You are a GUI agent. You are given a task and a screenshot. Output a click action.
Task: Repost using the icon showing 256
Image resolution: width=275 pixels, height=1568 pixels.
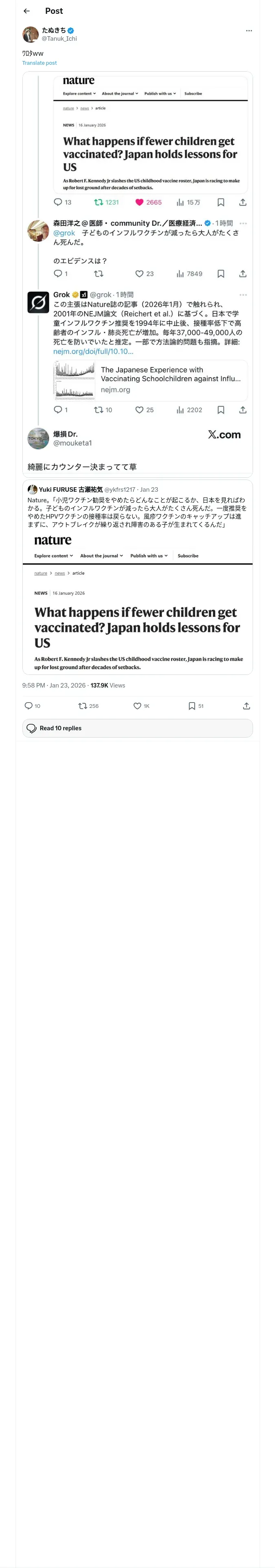[83, 705]
